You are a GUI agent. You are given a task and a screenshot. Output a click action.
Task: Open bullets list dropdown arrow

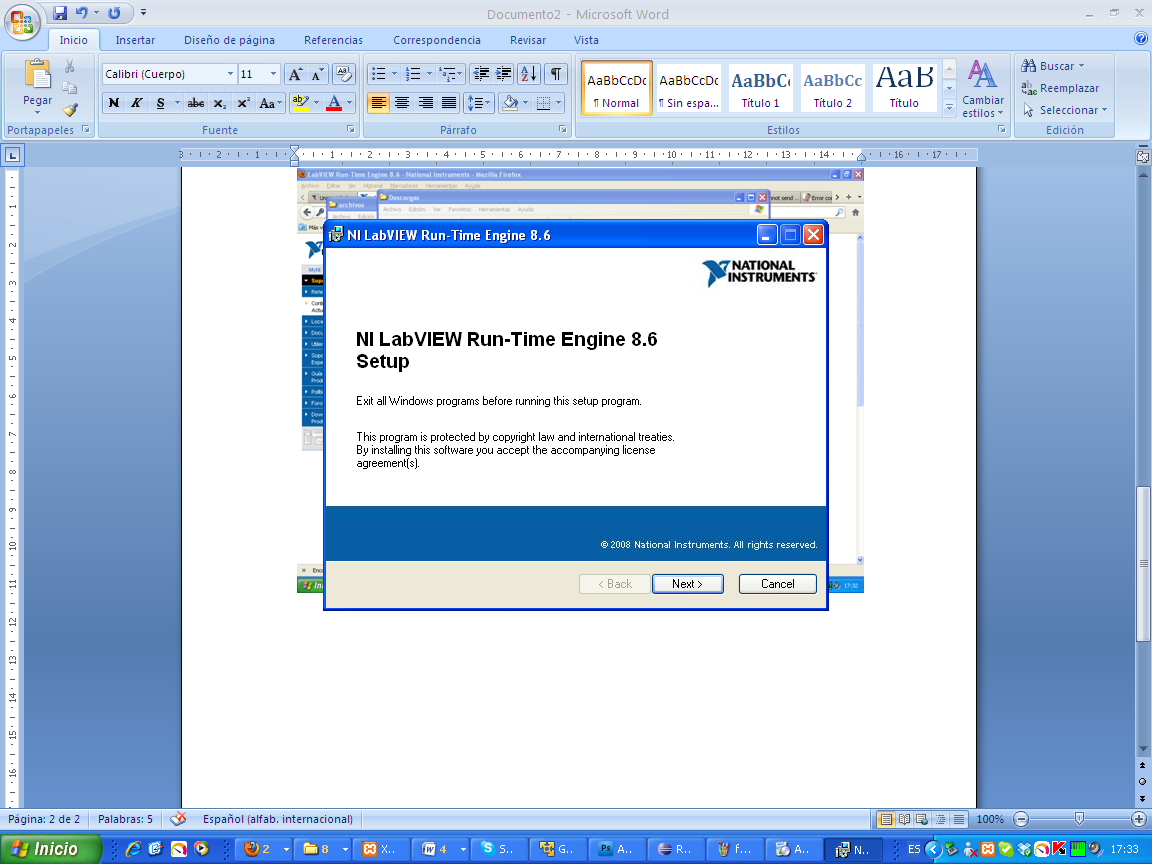[394, 73]
